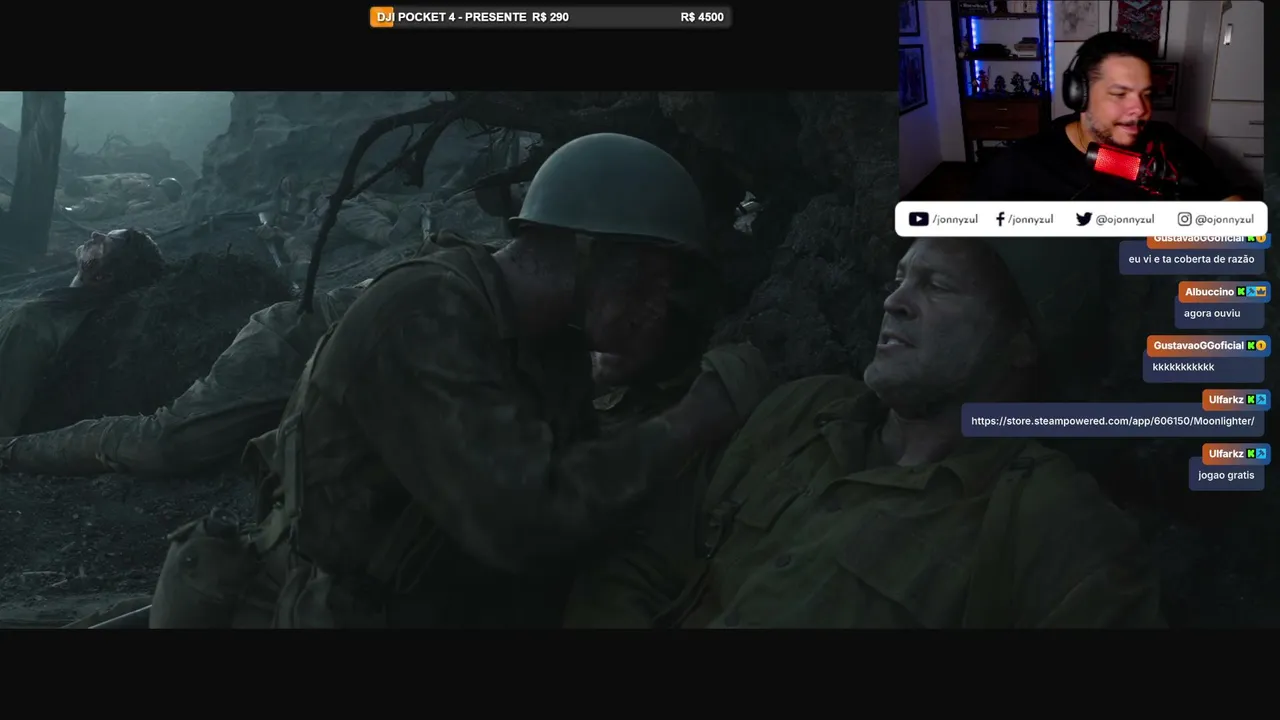Image resolution: width=1280 pixels, height=720 pixels.
Task: Click the "@ojonnyzul" handle next to Instagram
Action: coord(1224,219)
